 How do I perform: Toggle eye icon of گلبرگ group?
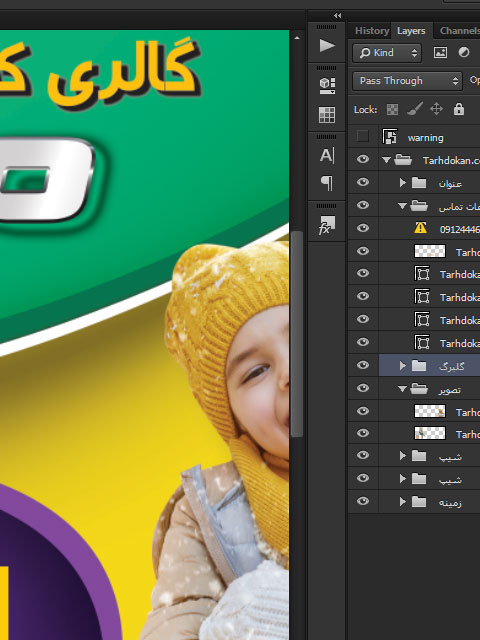(x=363, y=365)
